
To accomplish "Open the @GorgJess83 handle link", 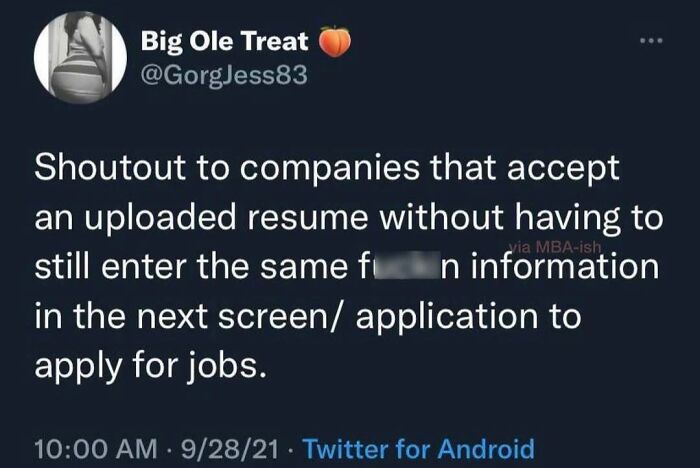I will (x=224, y=75).
